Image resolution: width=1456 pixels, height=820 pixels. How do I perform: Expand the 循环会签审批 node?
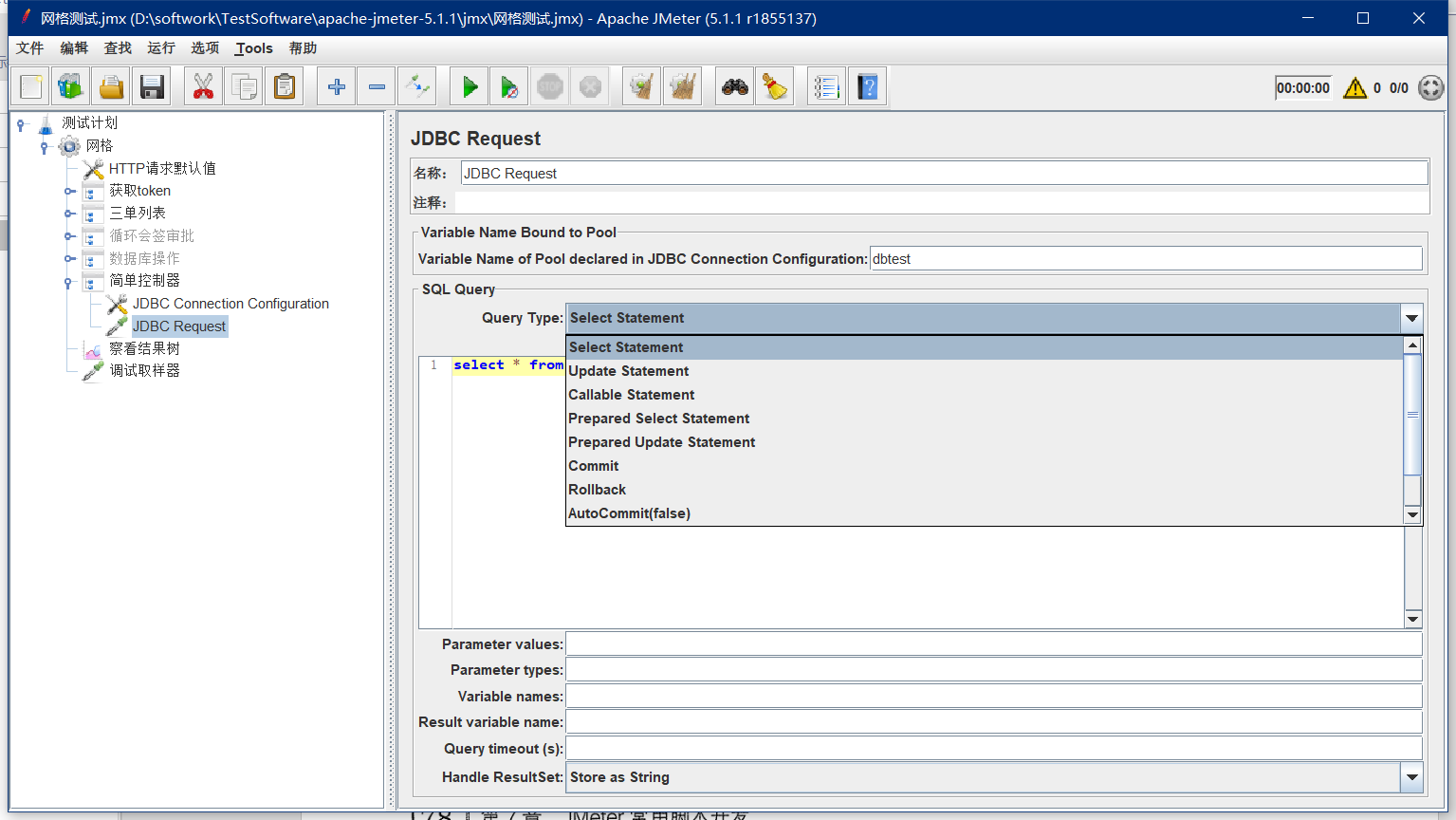tap(69, 236)
